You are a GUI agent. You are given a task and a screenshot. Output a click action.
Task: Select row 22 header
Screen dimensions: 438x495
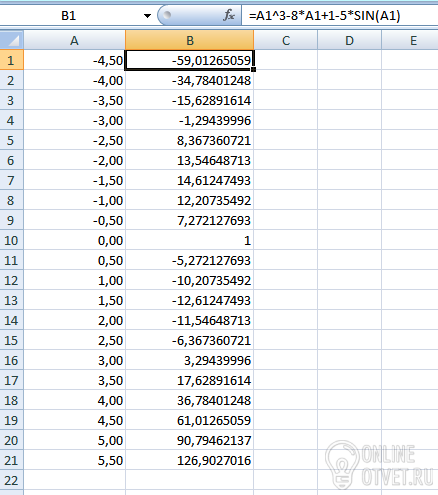click(11, 480)
